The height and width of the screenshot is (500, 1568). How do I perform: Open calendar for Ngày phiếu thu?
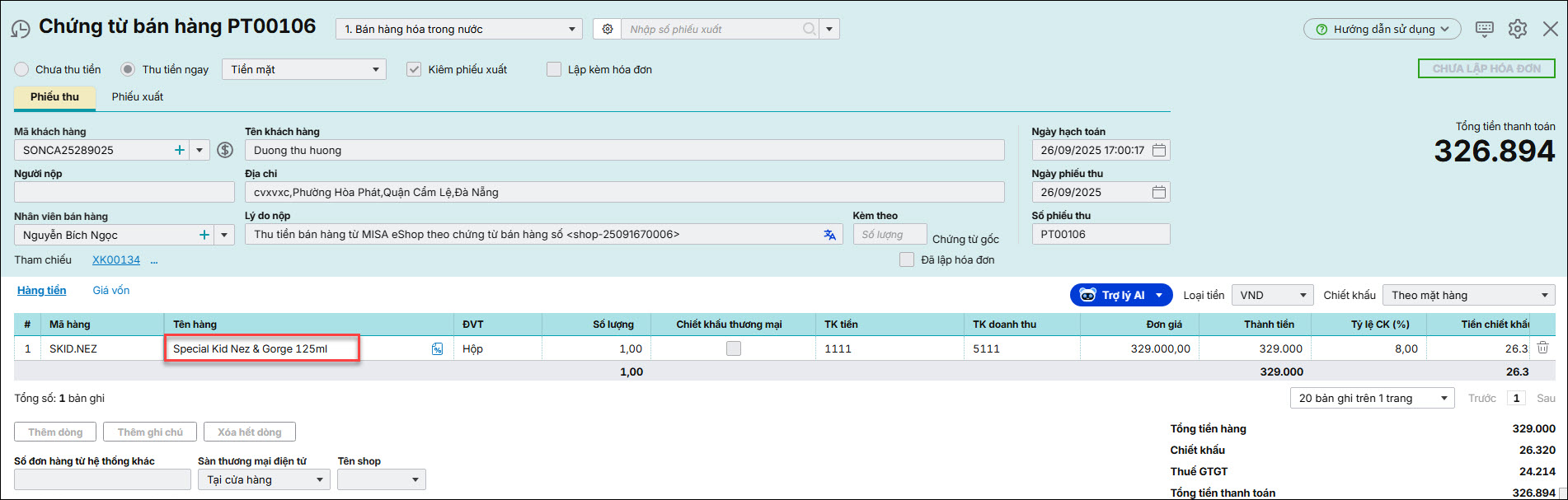(1158, 192)
